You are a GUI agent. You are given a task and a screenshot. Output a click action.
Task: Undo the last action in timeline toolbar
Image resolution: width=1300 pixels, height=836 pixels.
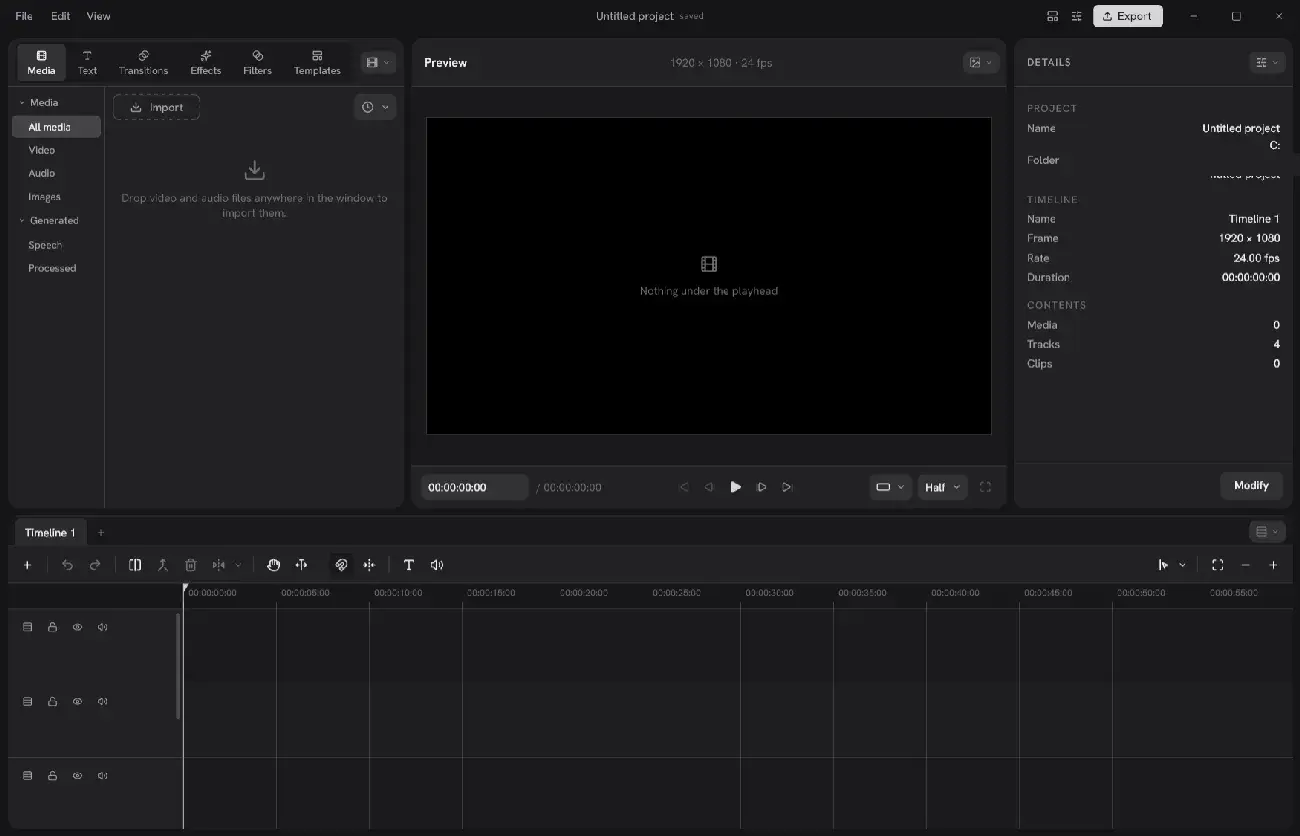tap(67, 565)
